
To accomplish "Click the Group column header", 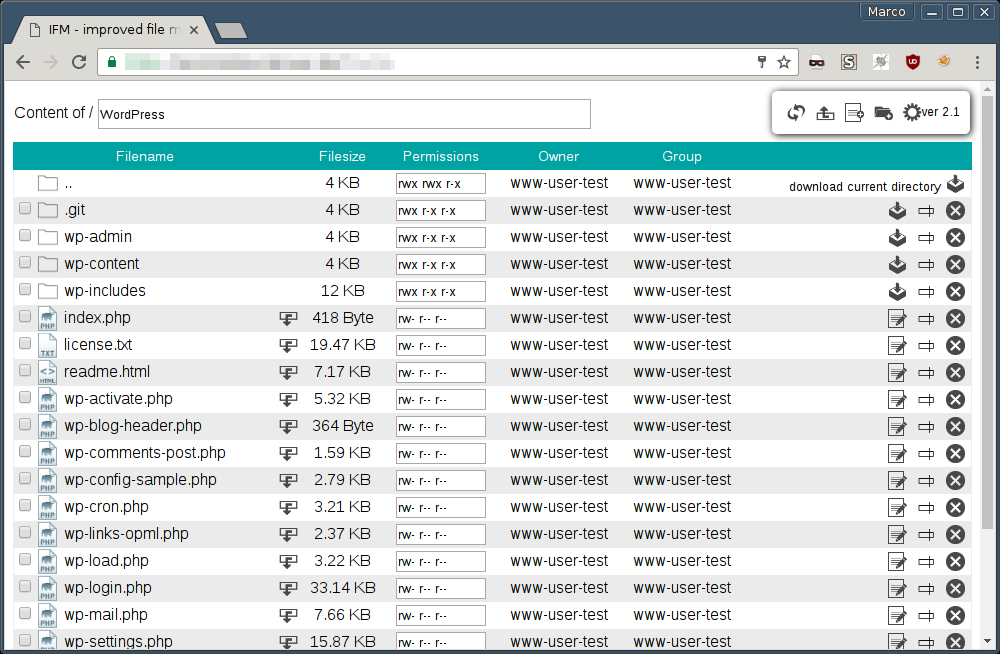I will pos(682,156).
